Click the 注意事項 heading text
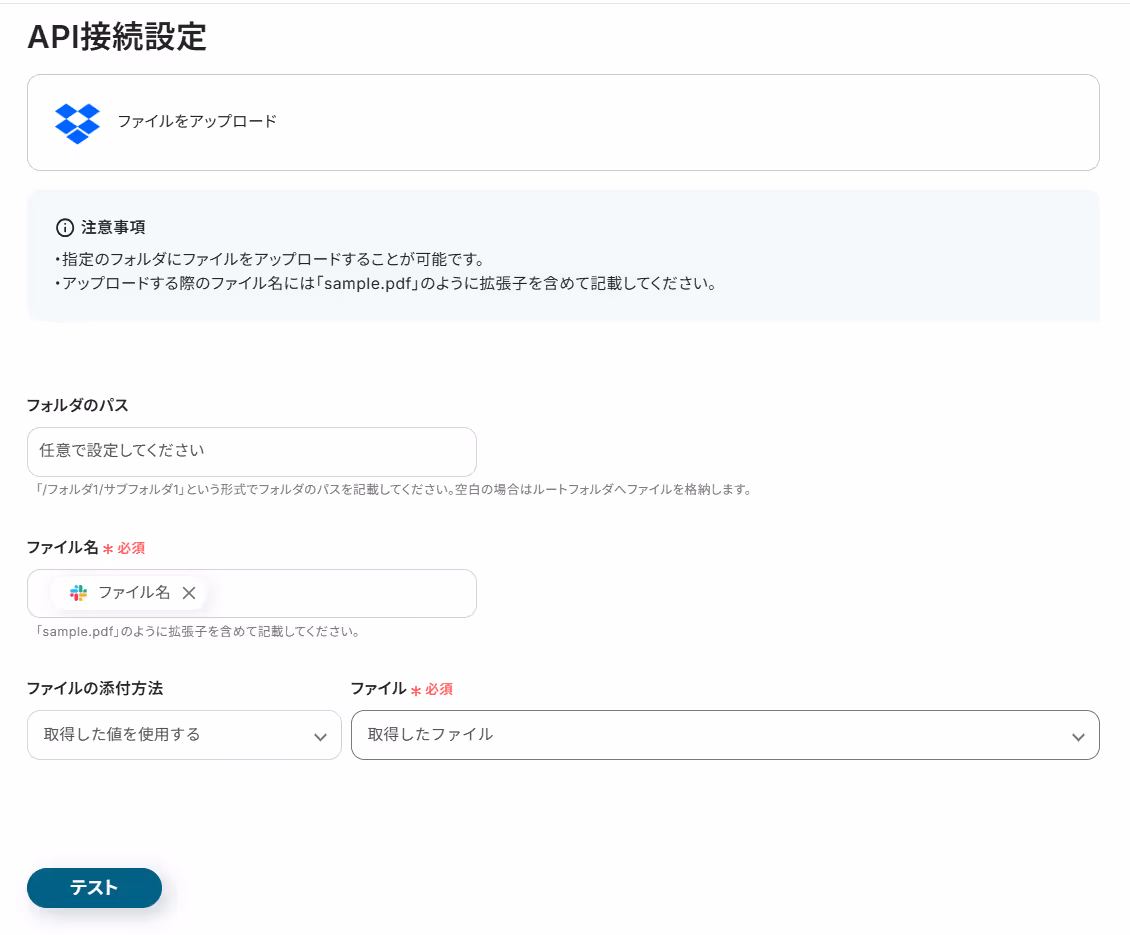 [113, 228]
